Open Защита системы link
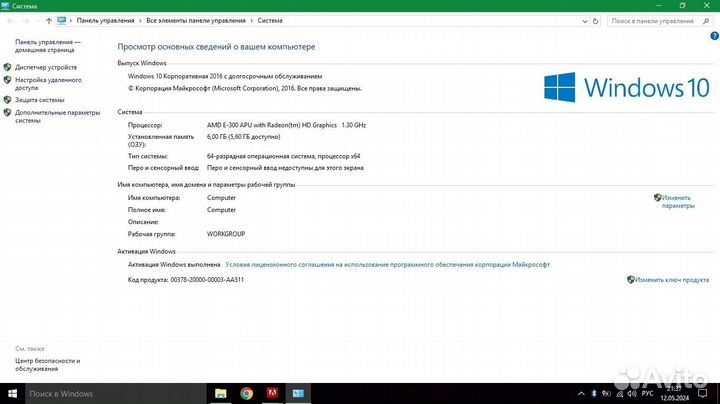Screen dimensions: 720x404 click(39, 100)
